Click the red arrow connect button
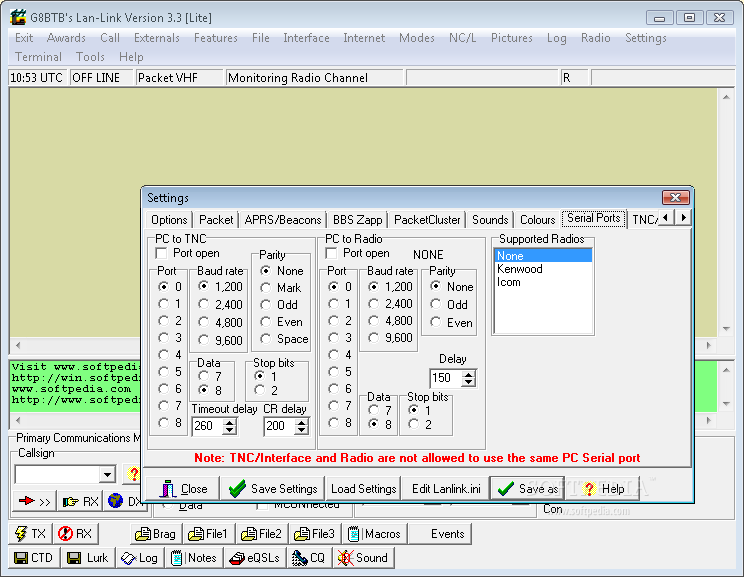This screenshot has height=577, width=744. coord(34,501)
